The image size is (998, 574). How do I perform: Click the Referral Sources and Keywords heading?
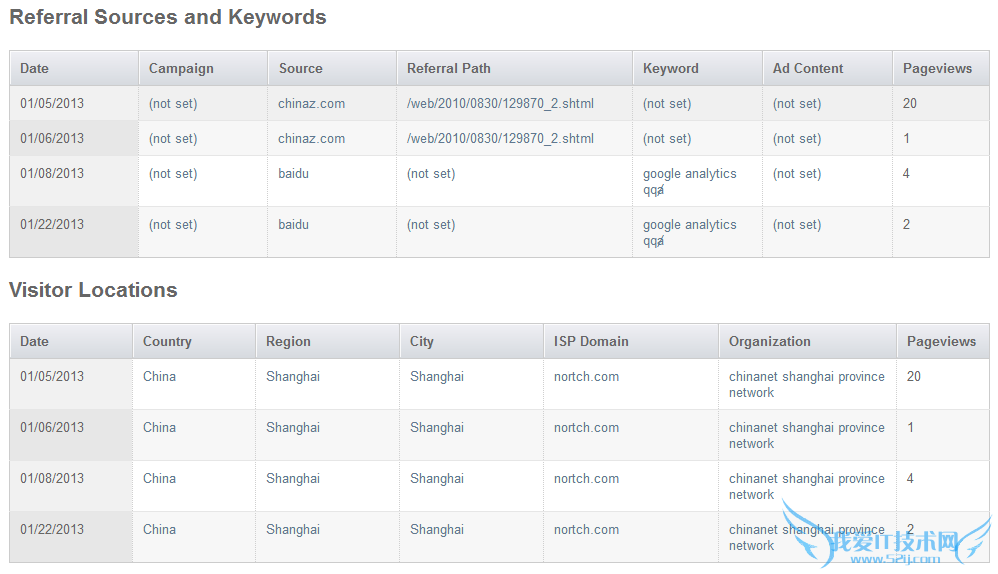tap(167, 17)
